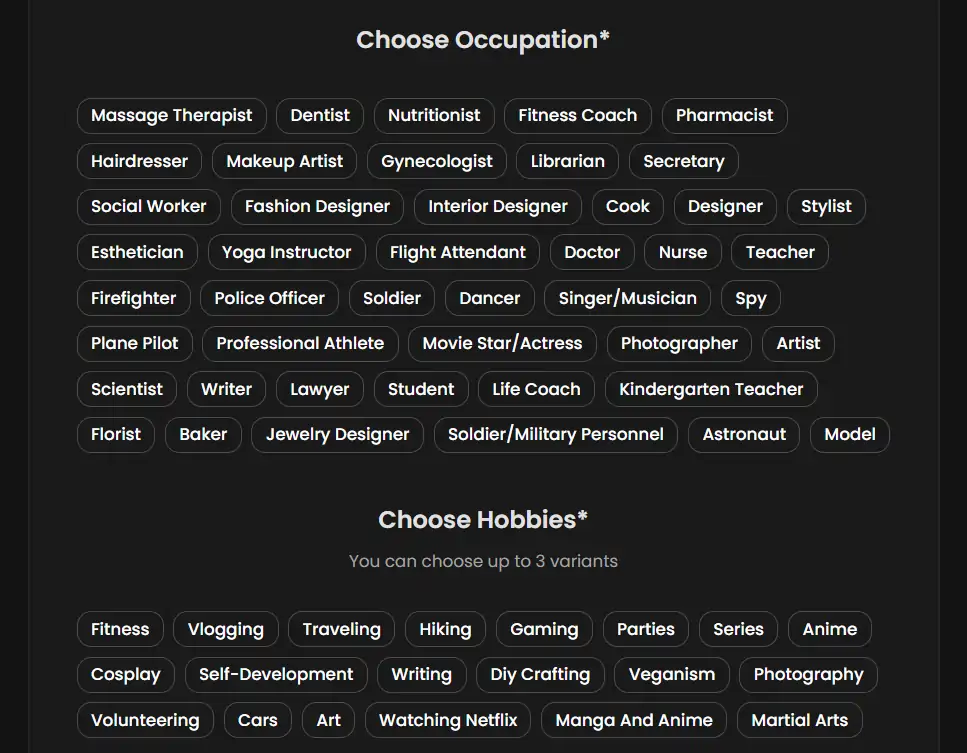Pick Stylist as occupation

(826, 207)
